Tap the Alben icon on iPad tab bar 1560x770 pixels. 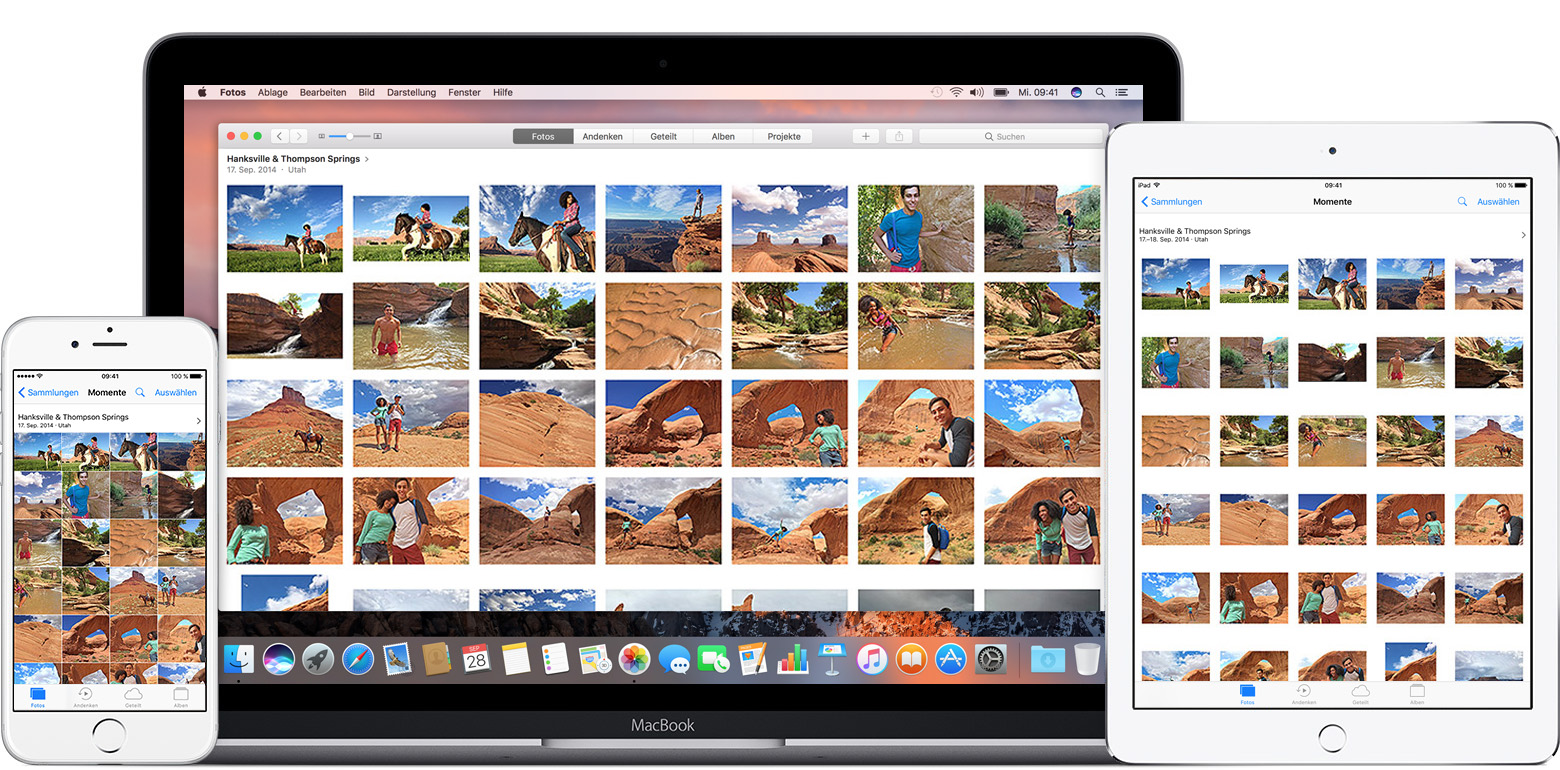(1417, 693)
